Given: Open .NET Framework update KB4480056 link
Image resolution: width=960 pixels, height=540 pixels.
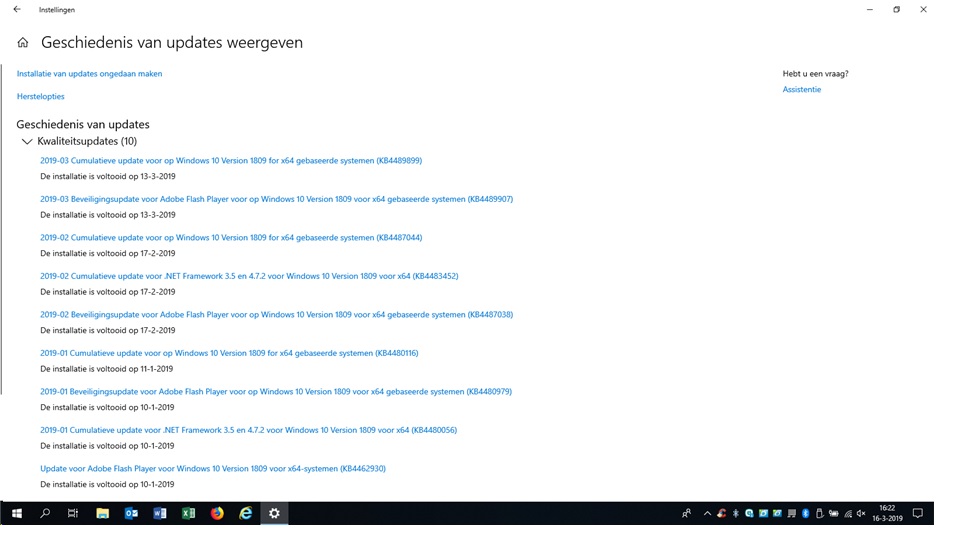Looking at the screenshot, I should coord(249,430).
